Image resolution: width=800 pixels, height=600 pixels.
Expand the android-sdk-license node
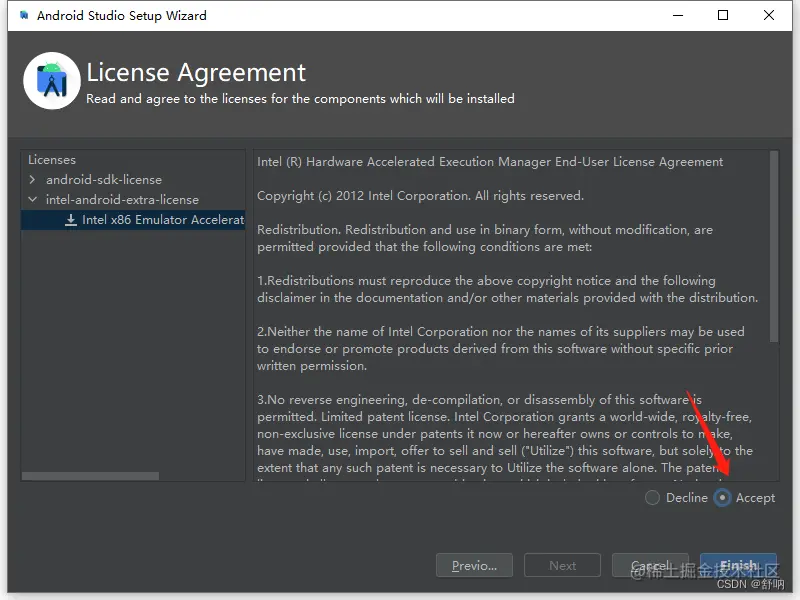[x=32, y=180]
